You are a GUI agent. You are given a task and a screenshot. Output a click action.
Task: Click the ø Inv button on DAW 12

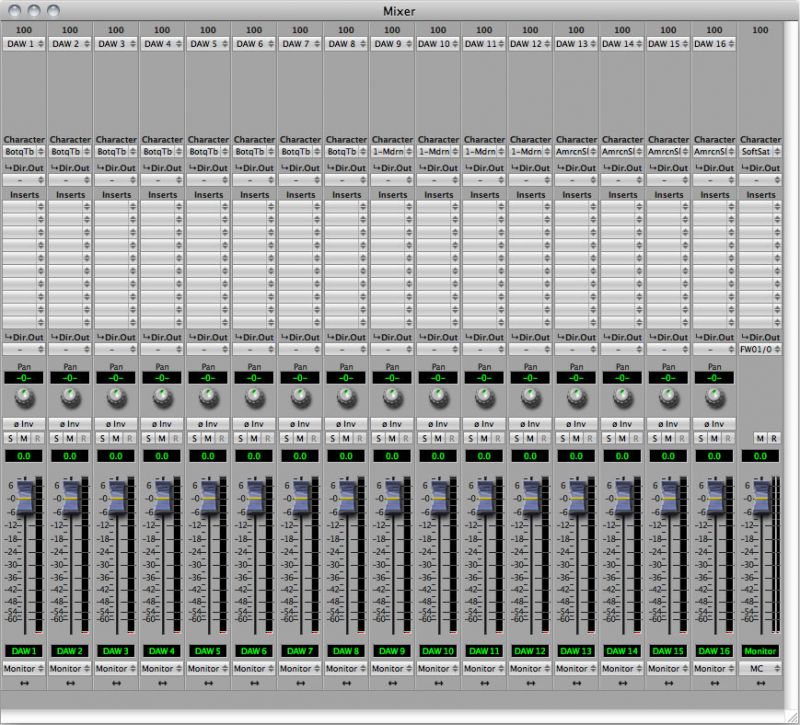(x=531, y=424)
